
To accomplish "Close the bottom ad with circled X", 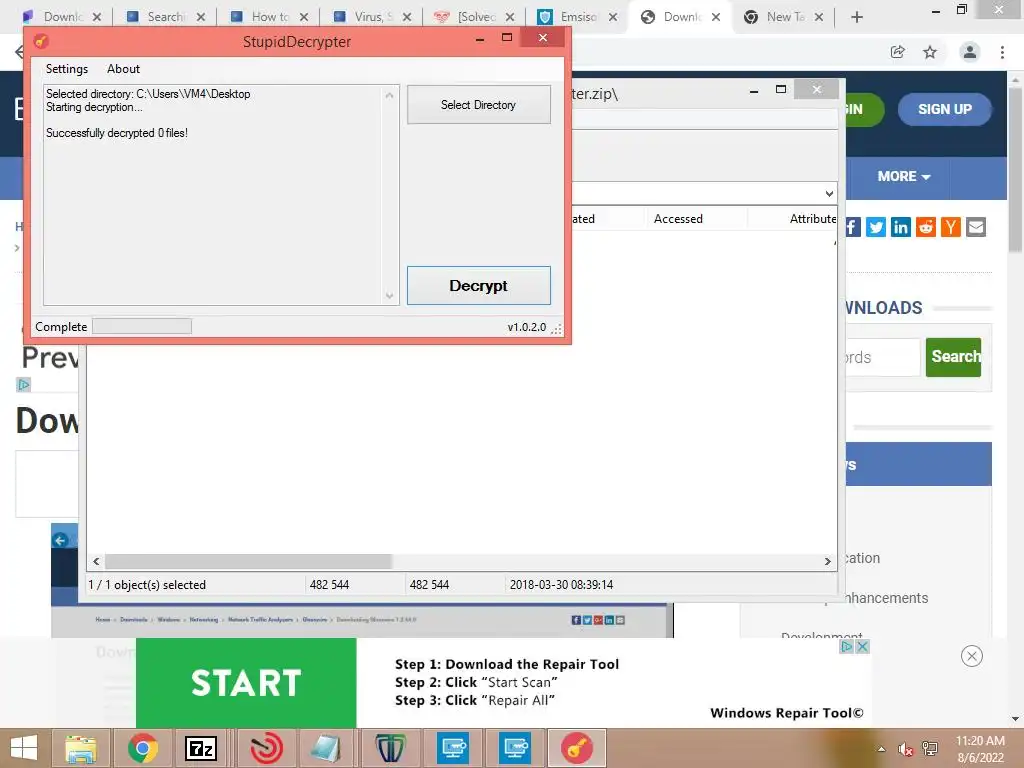I will [972, 656].
